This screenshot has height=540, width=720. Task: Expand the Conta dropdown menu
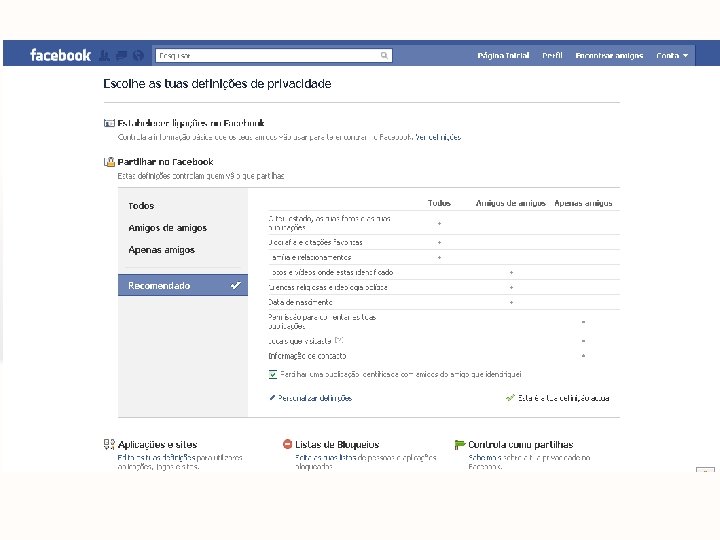click(672, 56)
